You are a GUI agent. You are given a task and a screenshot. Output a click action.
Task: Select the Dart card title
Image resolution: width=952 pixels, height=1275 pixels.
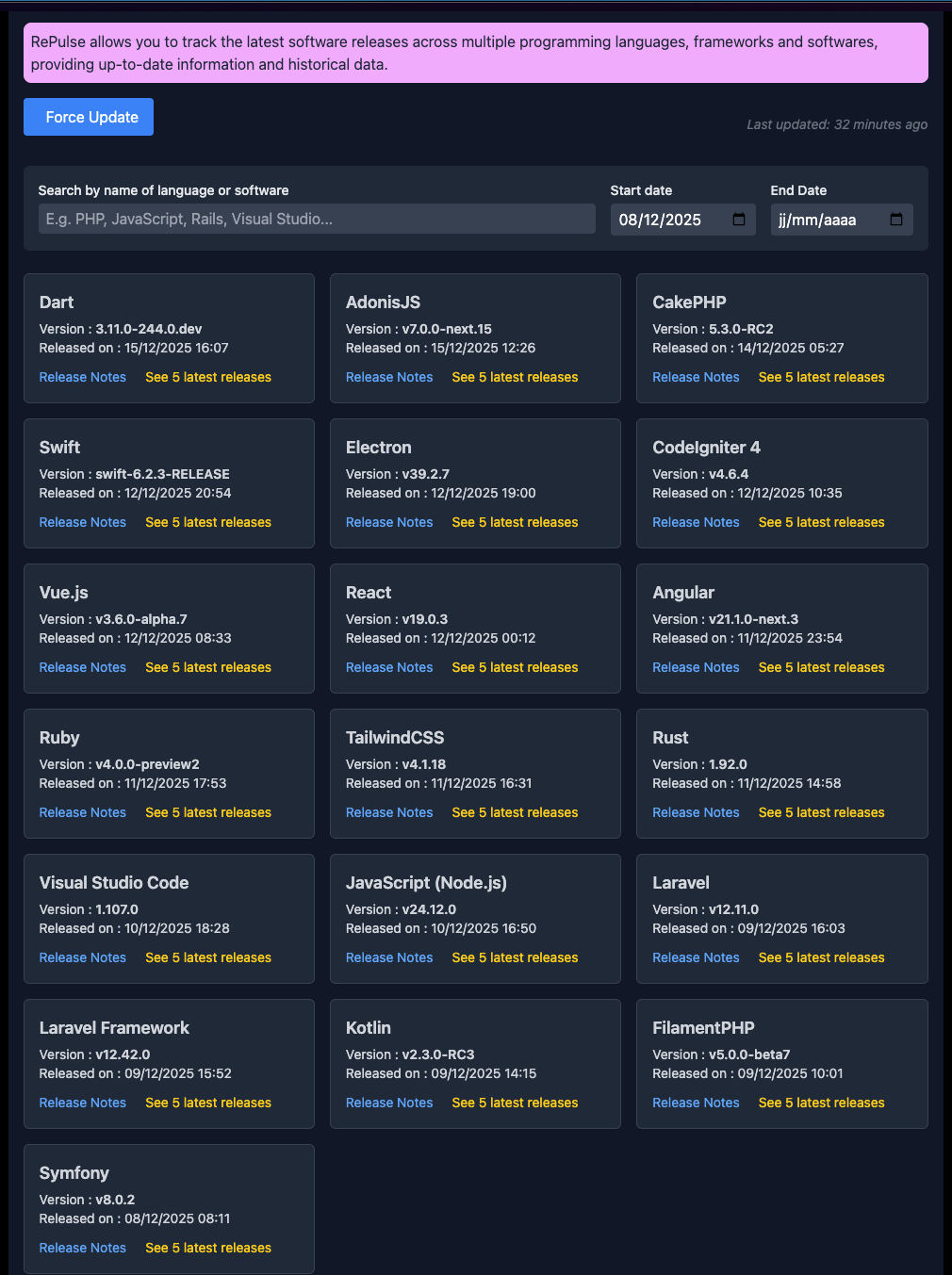point(57,302)
